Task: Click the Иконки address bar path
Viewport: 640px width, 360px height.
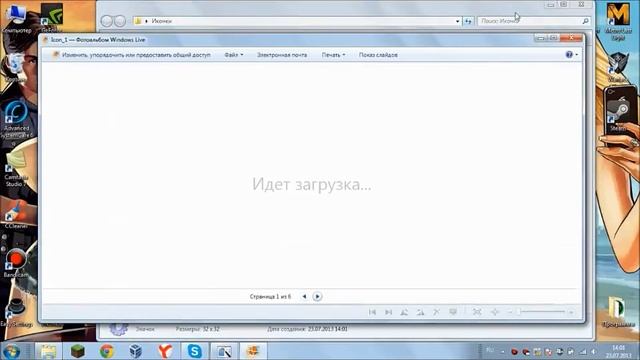Action: pyautogui.click(x=162, y=21)
